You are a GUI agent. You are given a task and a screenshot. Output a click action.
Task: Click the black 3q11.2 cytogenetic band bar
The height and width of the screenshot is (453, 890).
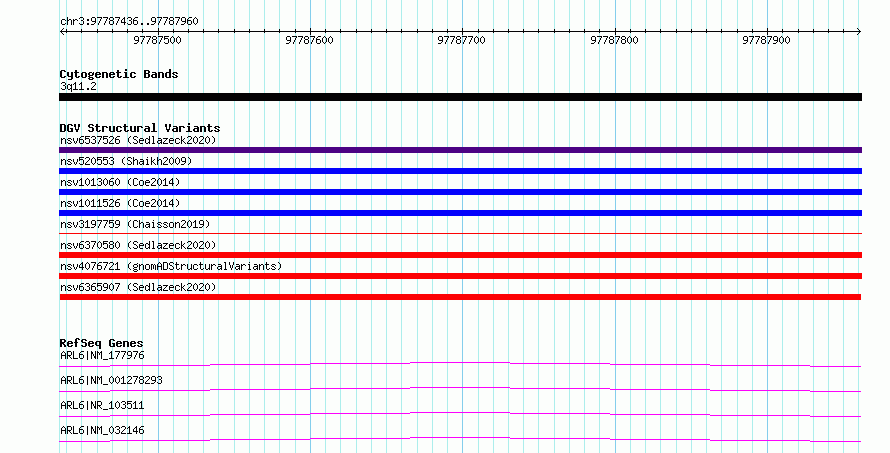pyautogui.click(x=460, y=97)
